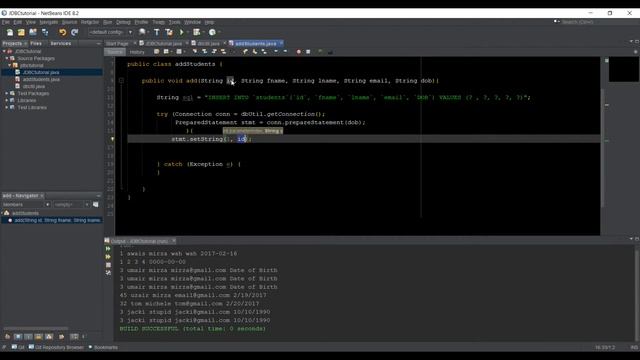Screen dimensions: 640x360
Task: Expand the Test Libraries node
Action: pos(7,107)
